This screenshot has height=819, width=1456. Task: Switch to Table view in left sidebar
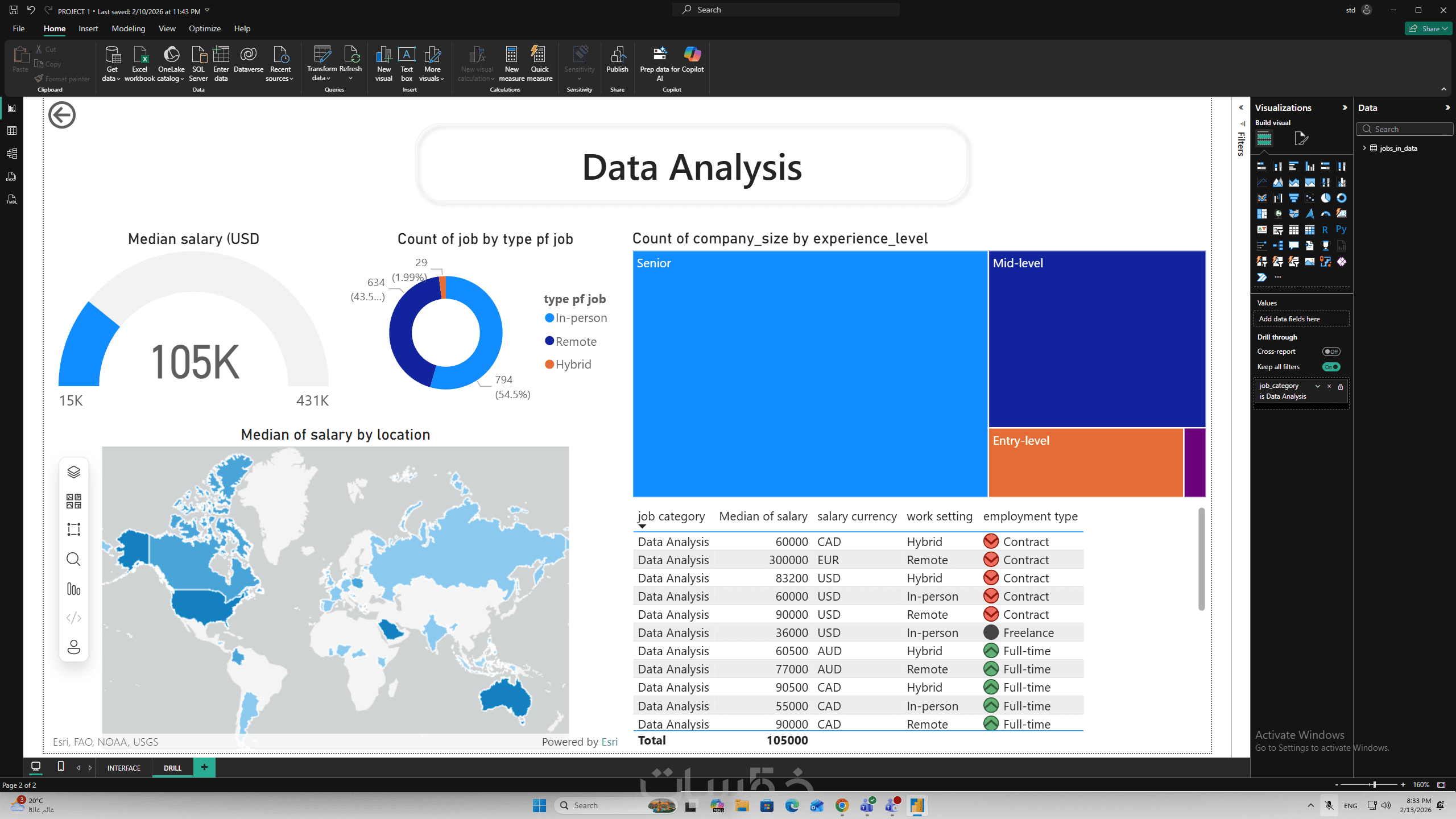click(11, 131)
